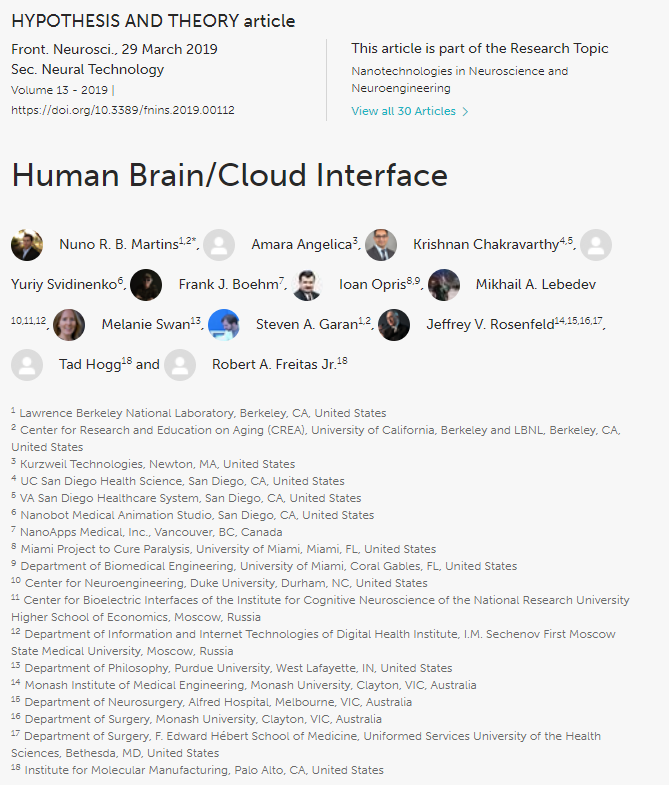Click author name Ioan Opris
The height and width of the screenshot is (785, 669).
coord(373,284)
